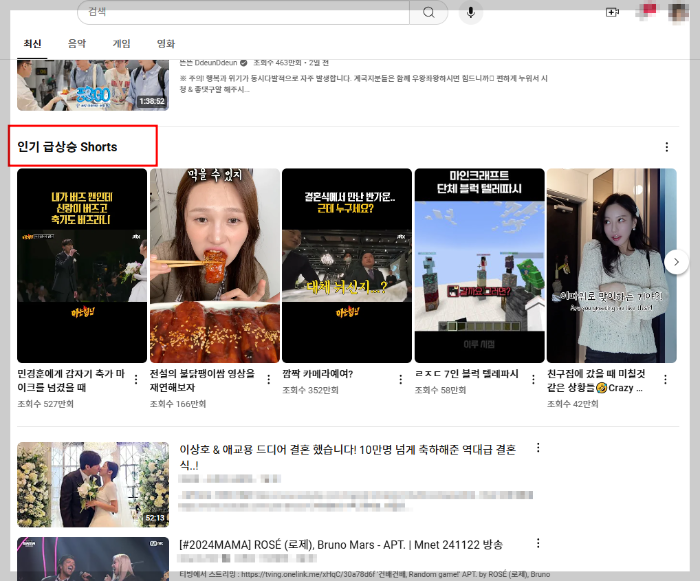The image size is (700, 581).
Task: Open the 2024MAMA ROSÉ video thumbnail
Action: coord(93,559)
